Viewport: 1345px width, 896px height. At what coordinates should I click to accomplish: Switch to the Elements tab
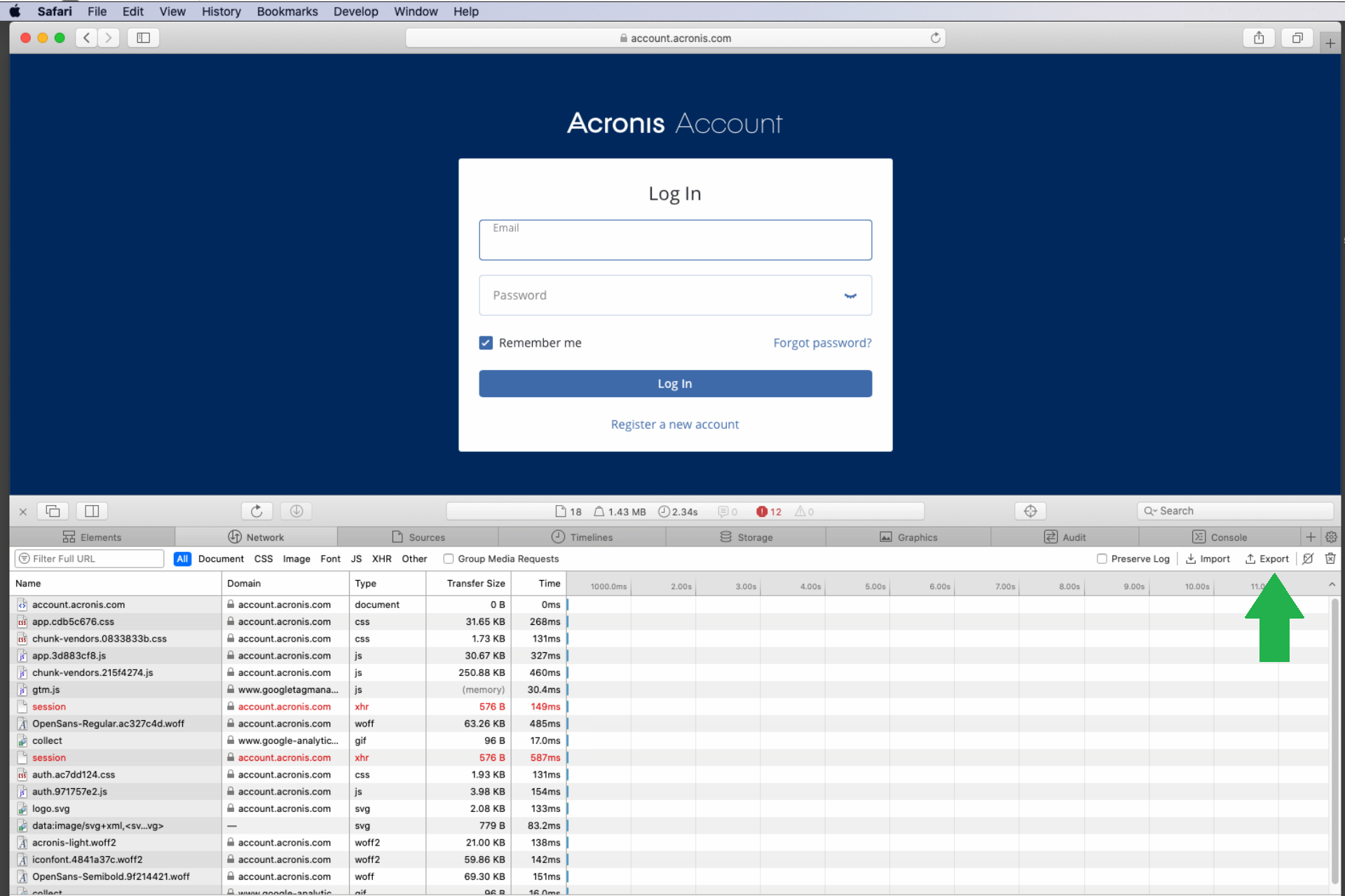tap(92, 537)
